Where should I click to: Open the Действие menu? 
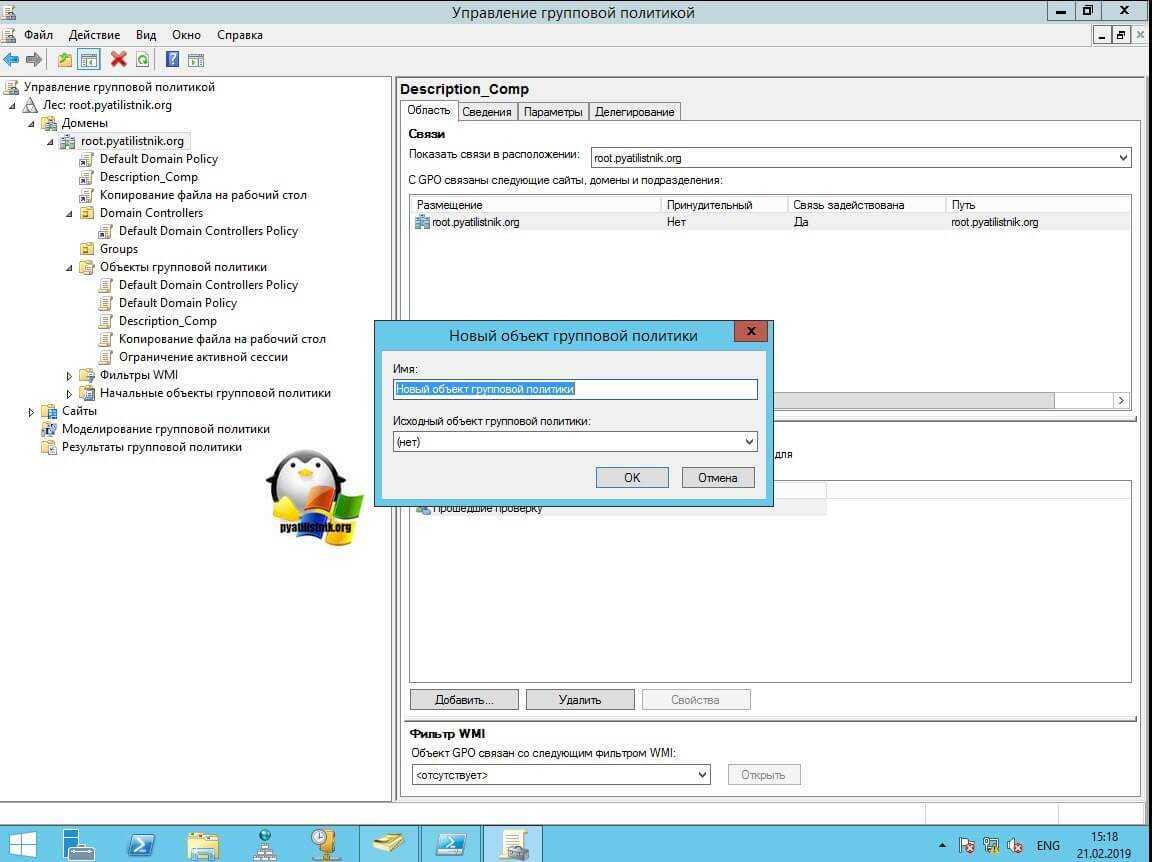click(x=95, y=35)
